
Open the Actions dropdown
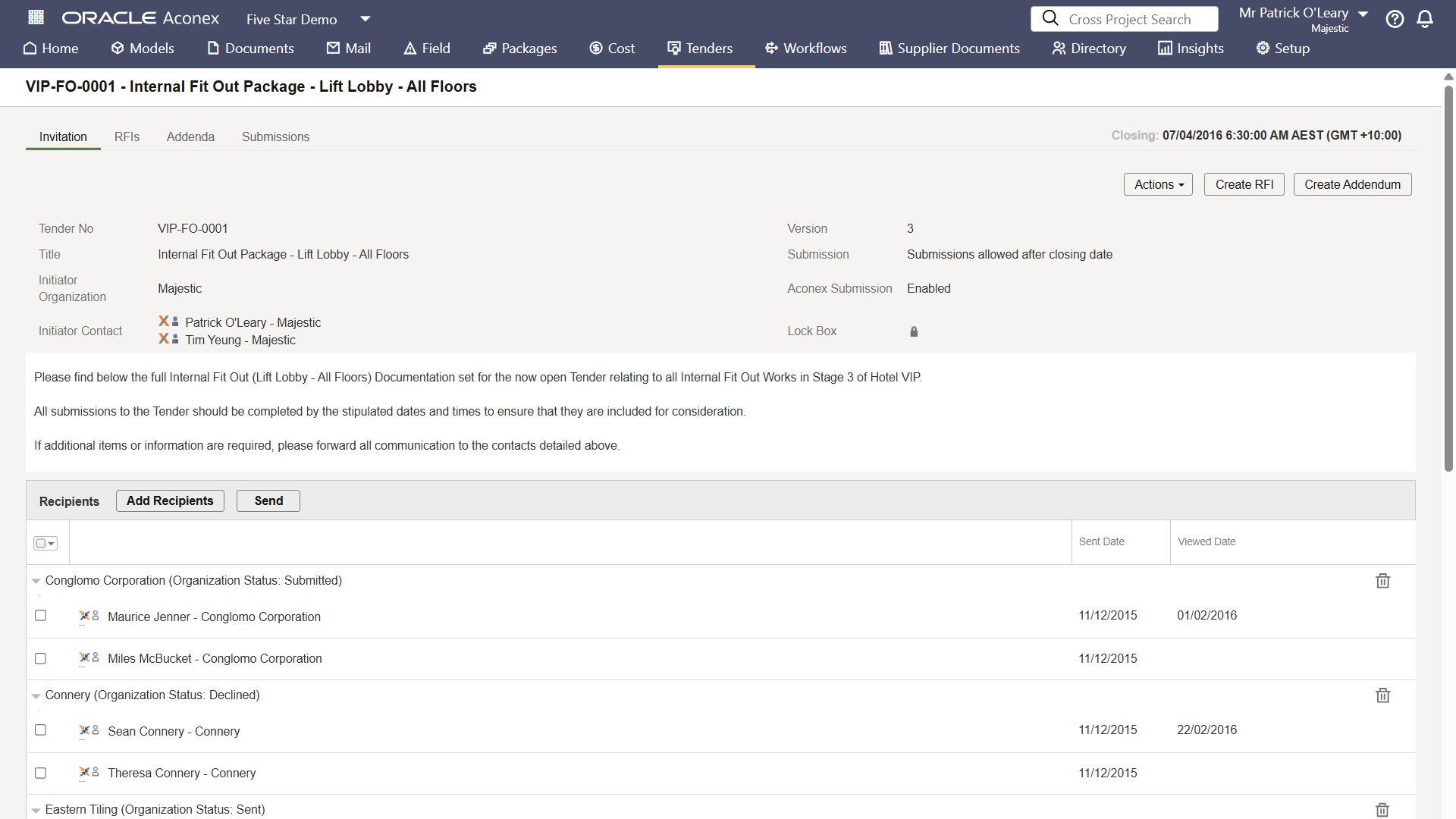click(x=1158, y=184)
